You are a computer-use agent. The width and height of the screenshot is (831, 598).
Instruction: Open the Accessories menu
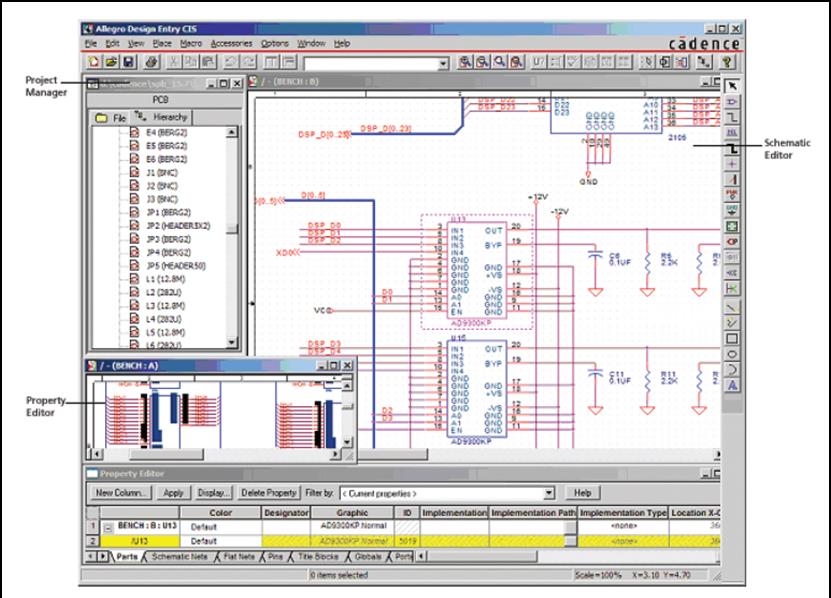(x=232, y=43)
